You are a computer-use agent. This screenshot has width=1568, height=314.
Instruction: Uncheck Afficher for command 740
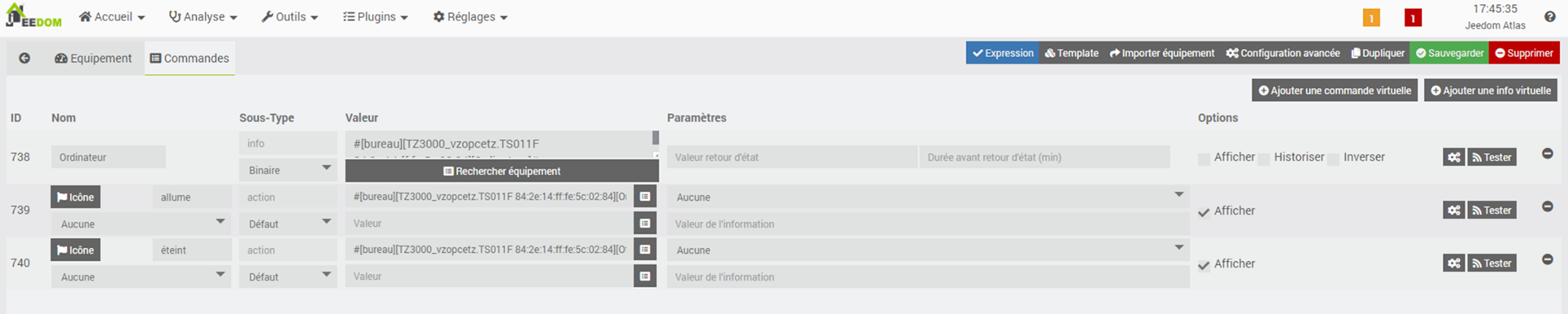[1204, 266]
